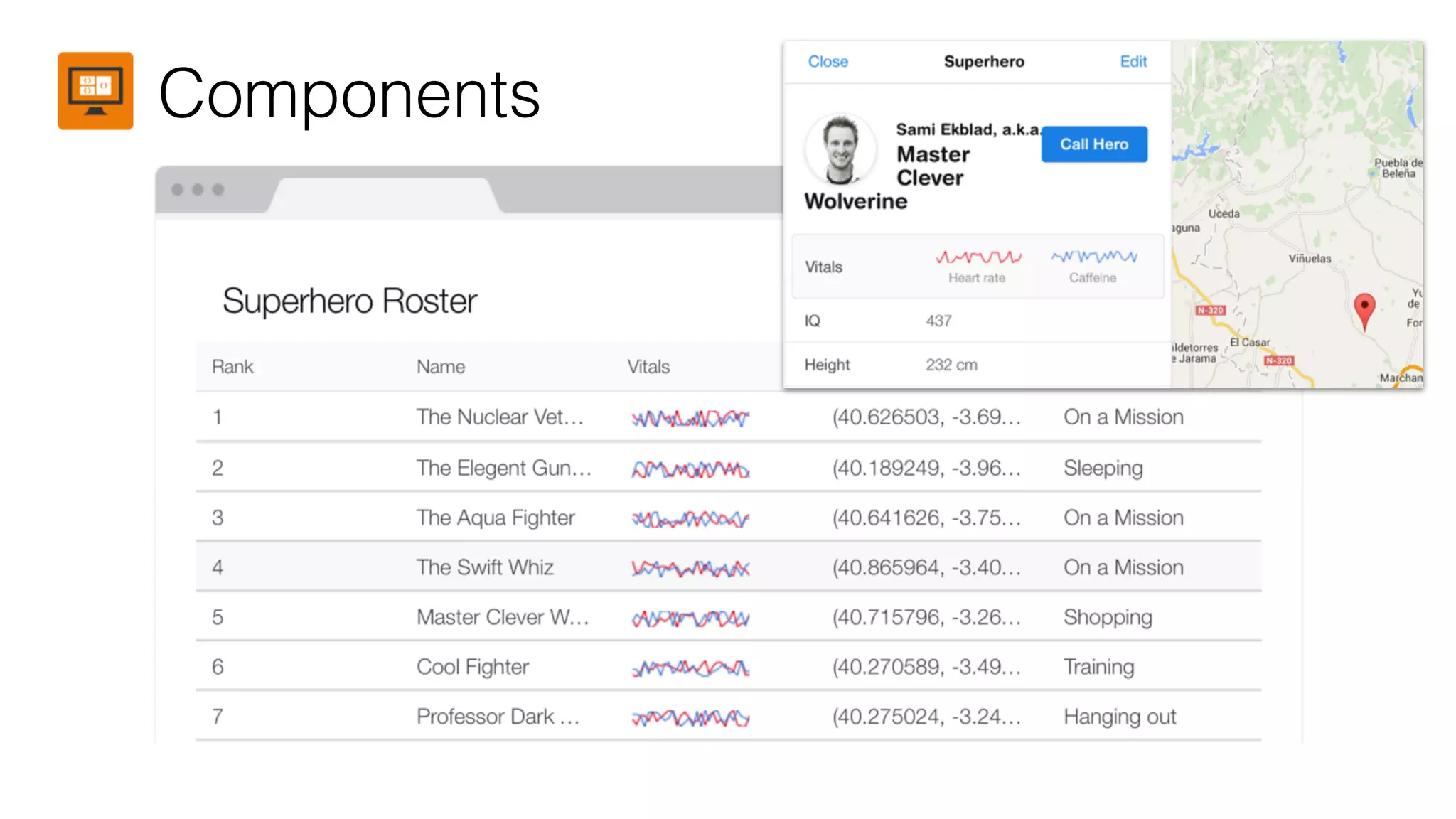Click the Name column header

pos(441,367)
